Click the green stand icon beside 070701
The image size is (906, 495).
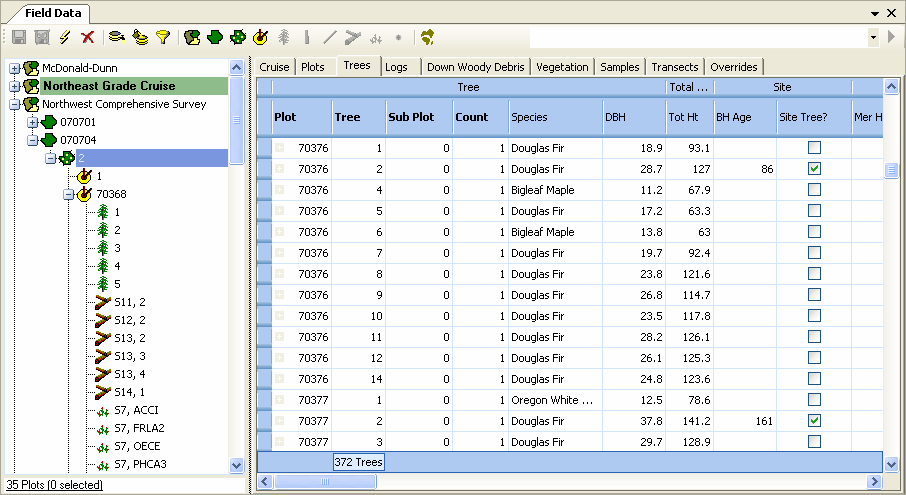[x=49, y=122]
